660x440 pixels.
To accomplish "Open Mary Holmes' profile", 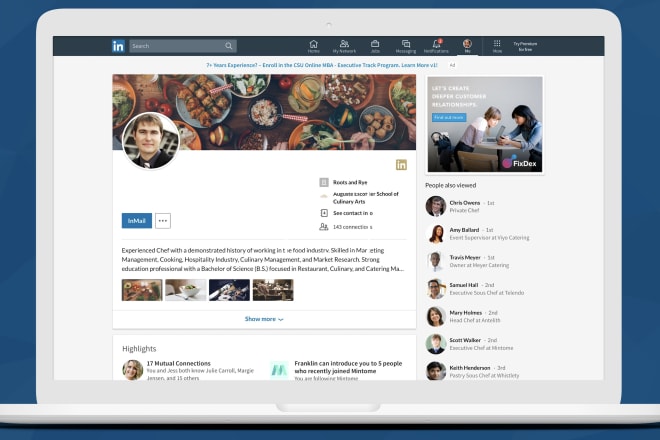I will [466, 313].
